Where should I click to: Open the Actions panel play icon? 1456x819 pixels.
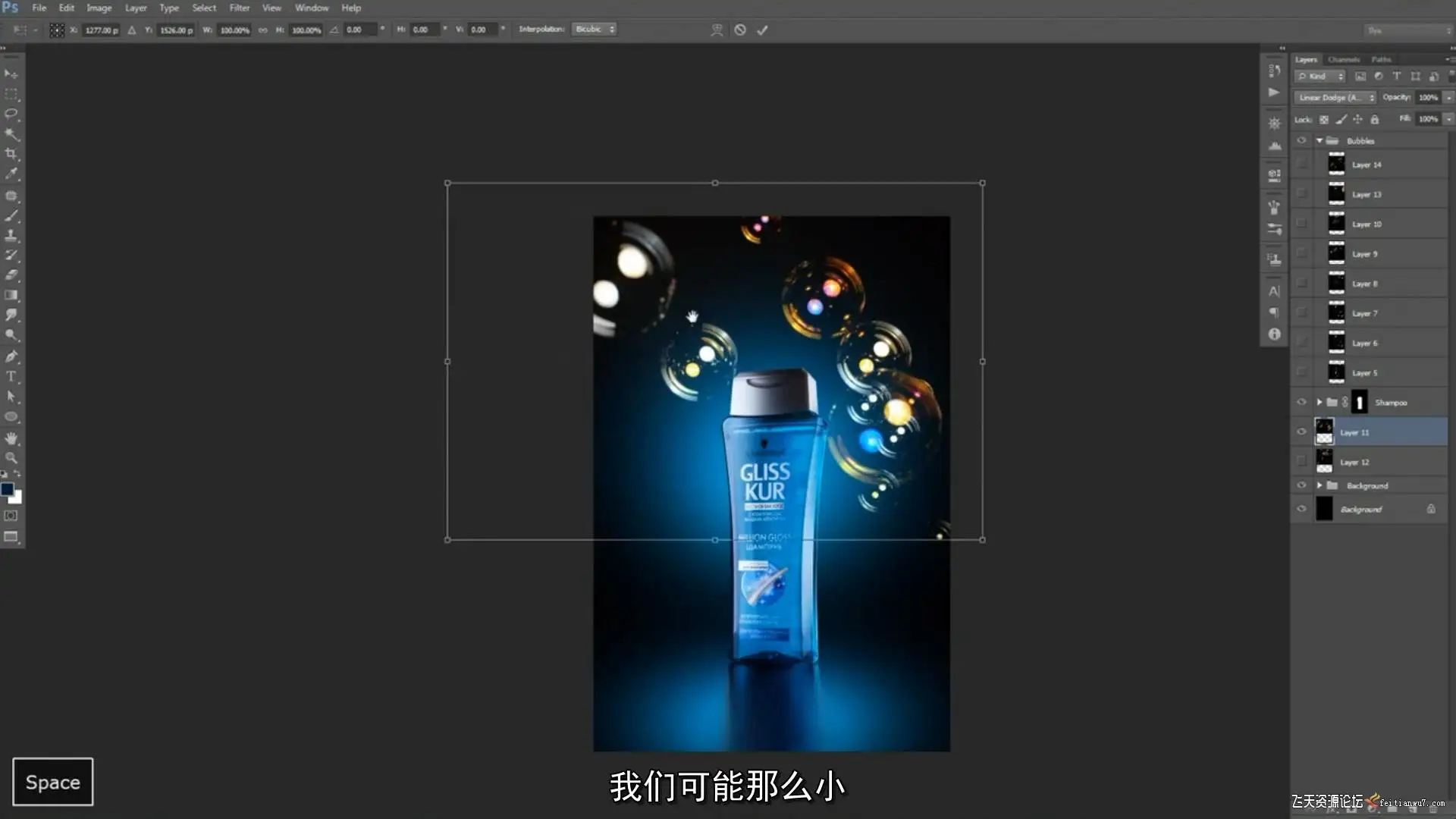(1274, 93)
